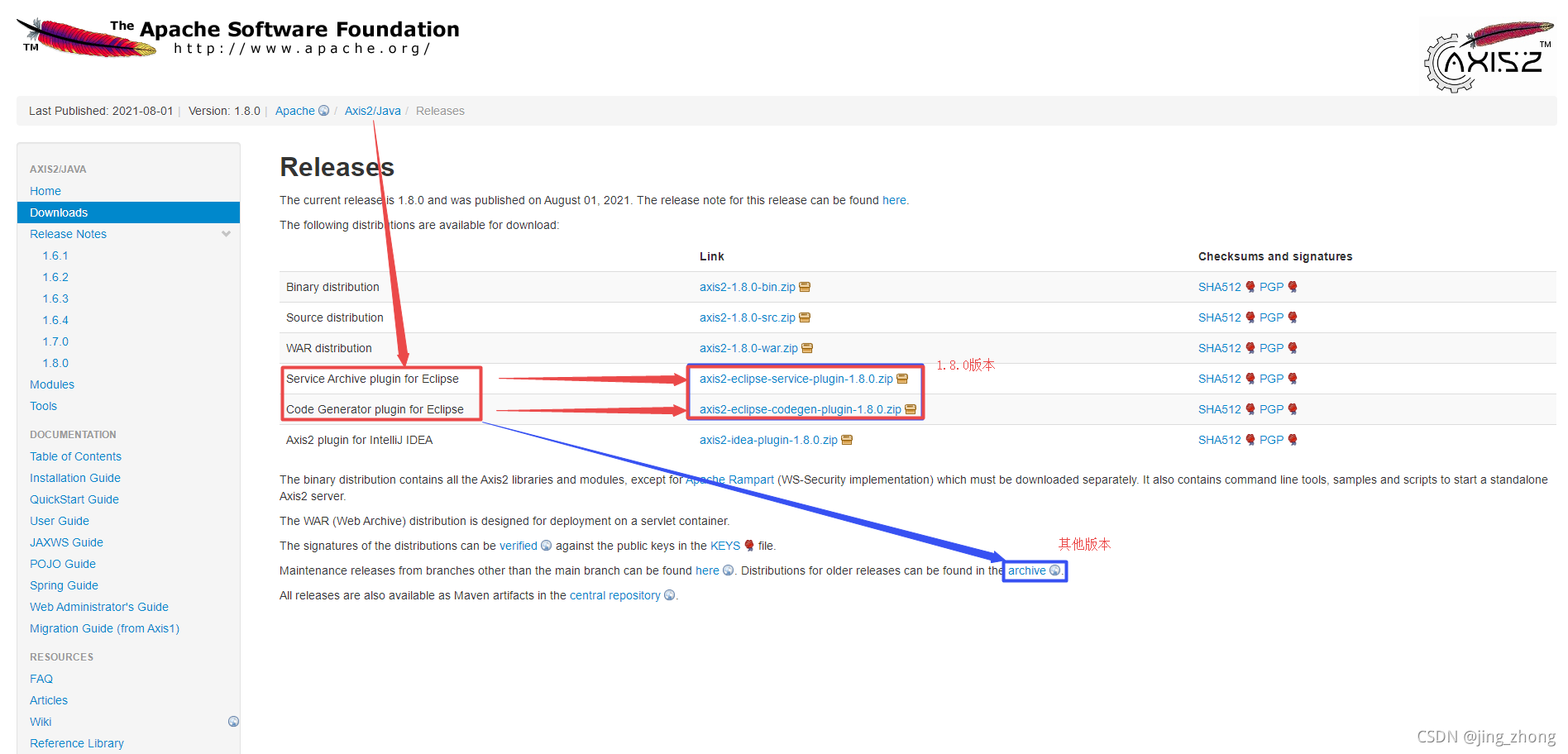Viewport: 1568px width, 754px height.
Task: Download axis2-eclipse-service-plugin-1.8.0.zip
Action: click(x=796, y=379)
